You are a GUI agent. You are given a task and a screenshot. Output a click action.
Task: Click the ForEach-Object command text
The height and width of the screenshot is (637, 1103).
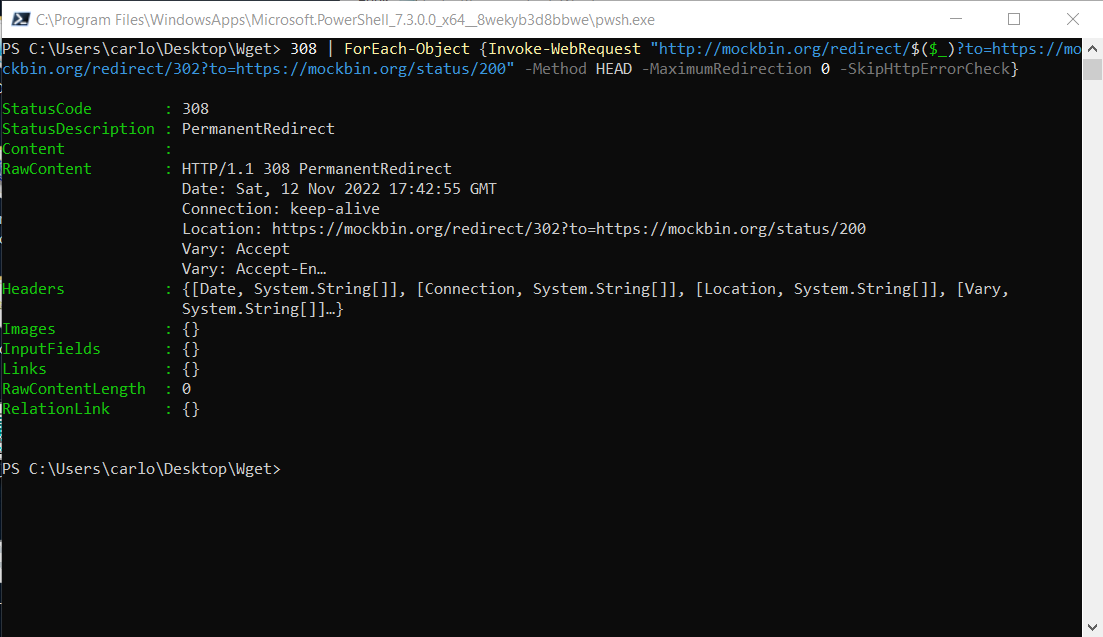pos(407,49)
